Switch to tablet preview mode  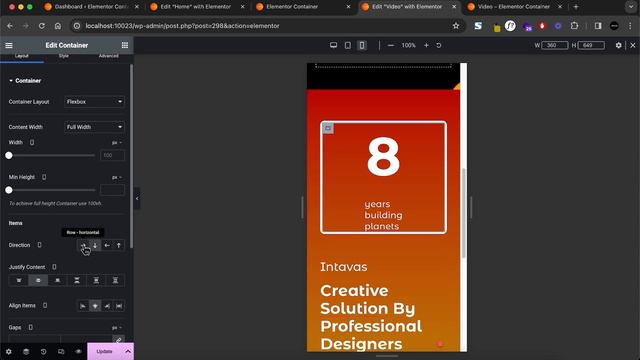coord(348,45)
